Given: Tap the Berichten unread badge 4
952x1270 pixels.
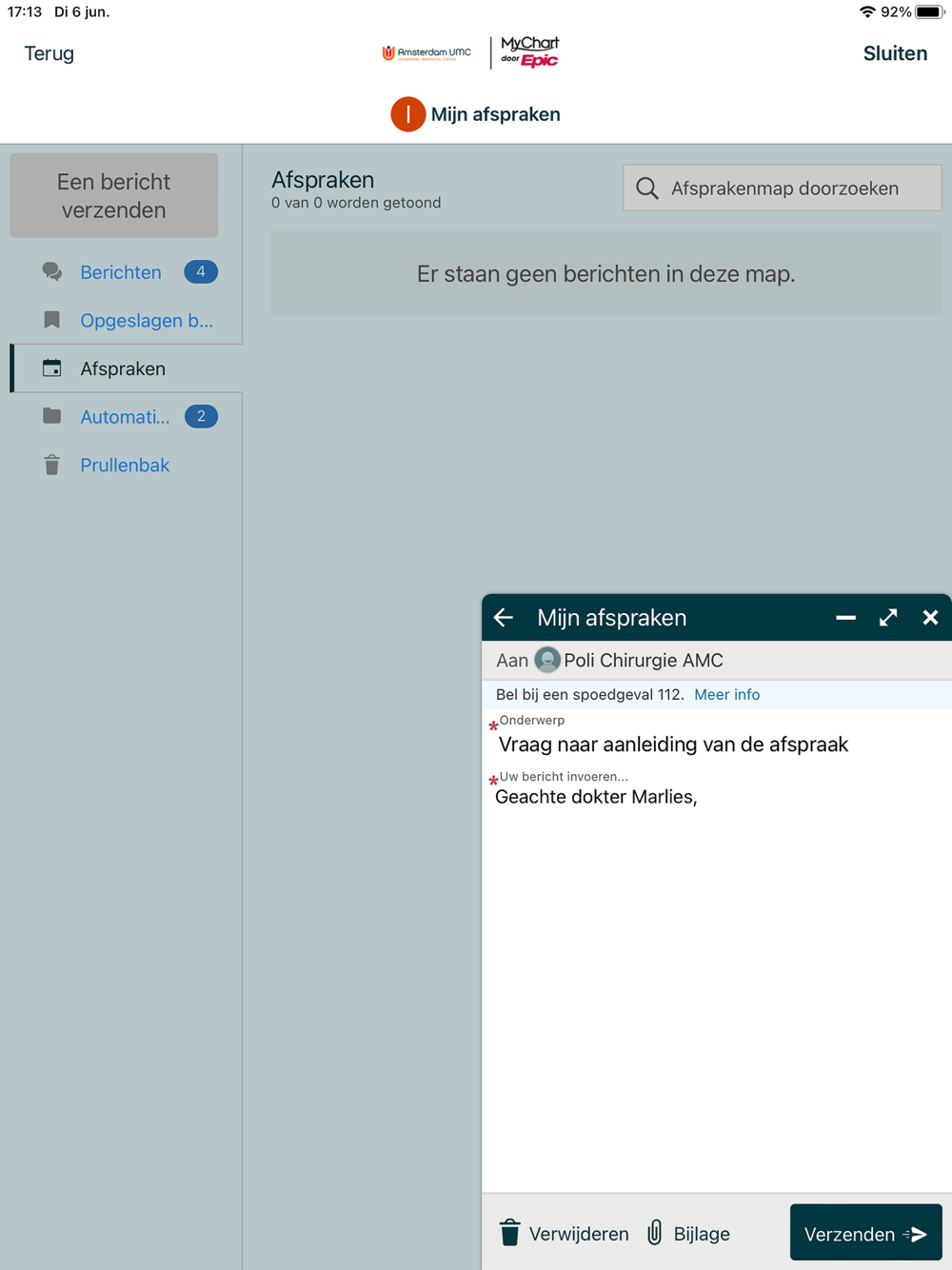Looking at the screenshot, I should point(201,271).
